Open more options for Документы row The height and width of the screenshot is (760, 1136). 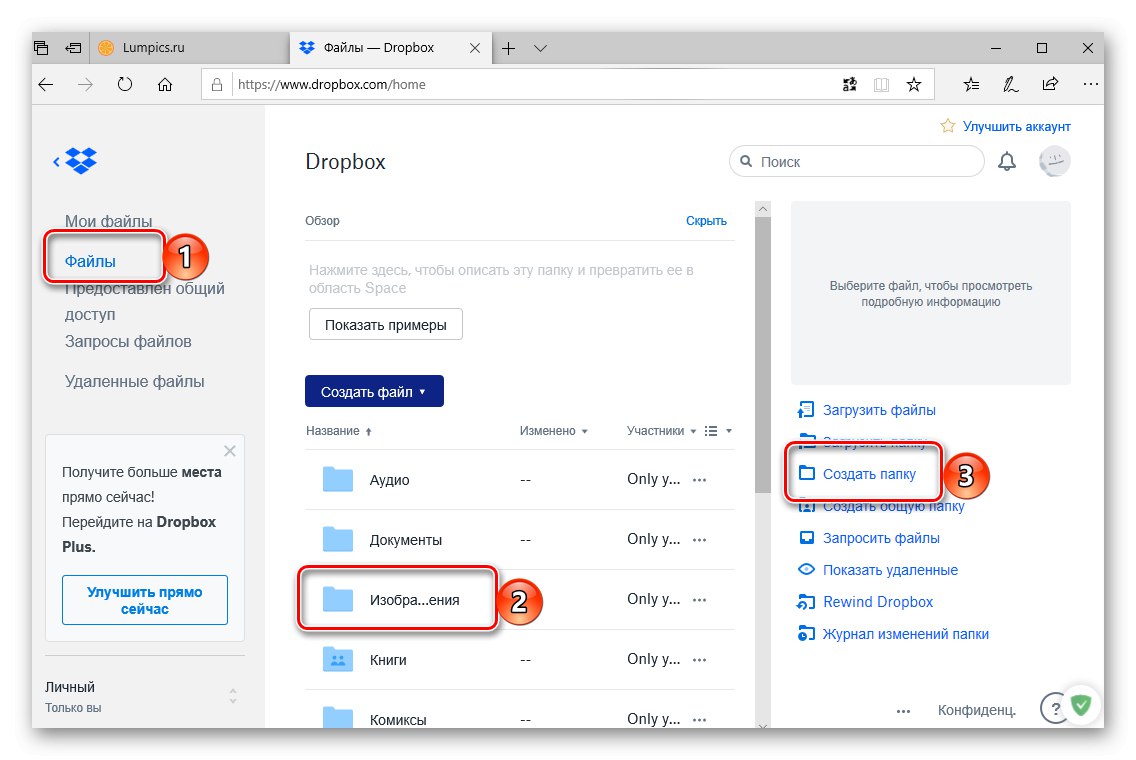click(699, 540)
